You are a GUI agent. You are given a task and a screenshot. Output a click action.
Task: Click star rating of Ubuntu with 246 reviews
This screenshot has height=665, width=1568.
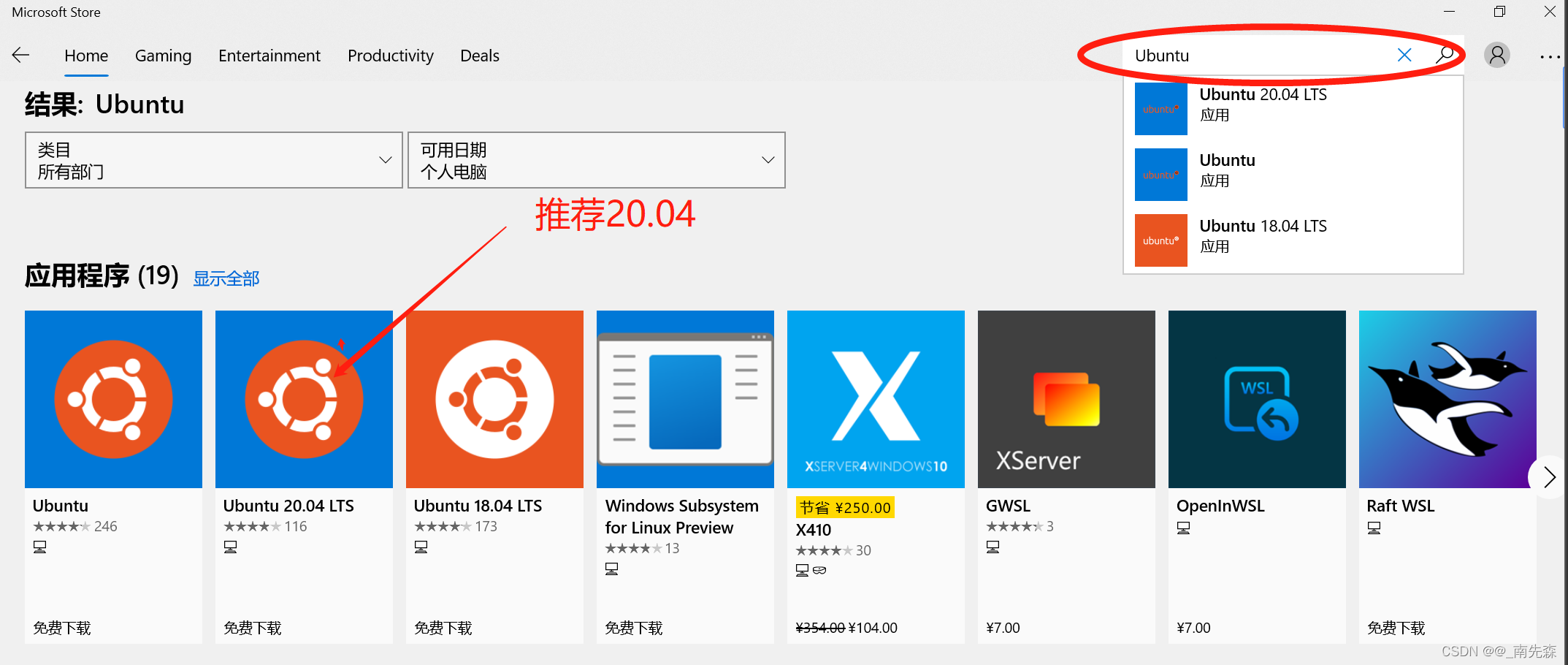62,526
